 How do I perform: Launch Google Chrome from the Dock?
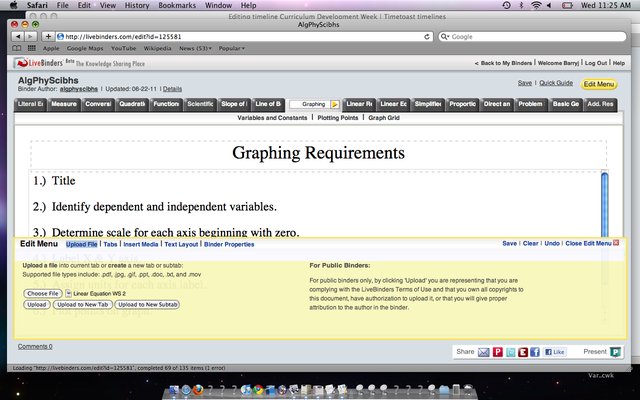pos(258,389)
